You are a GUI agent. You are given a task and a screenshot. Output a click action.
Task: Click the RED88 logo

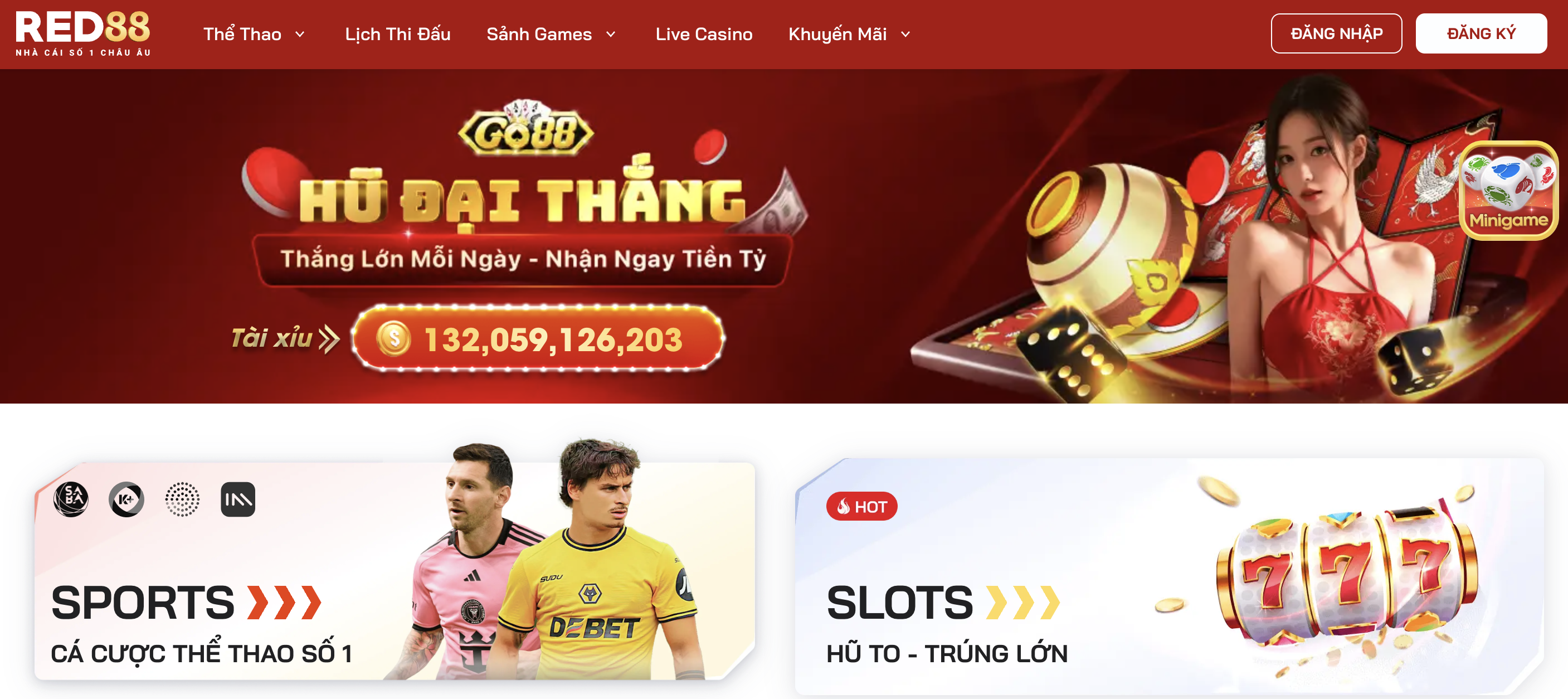83,33
